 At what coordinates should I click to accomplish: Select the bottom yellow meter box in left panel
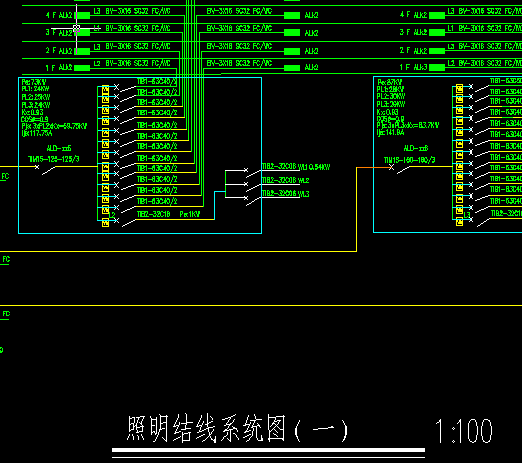coord(106,223)
